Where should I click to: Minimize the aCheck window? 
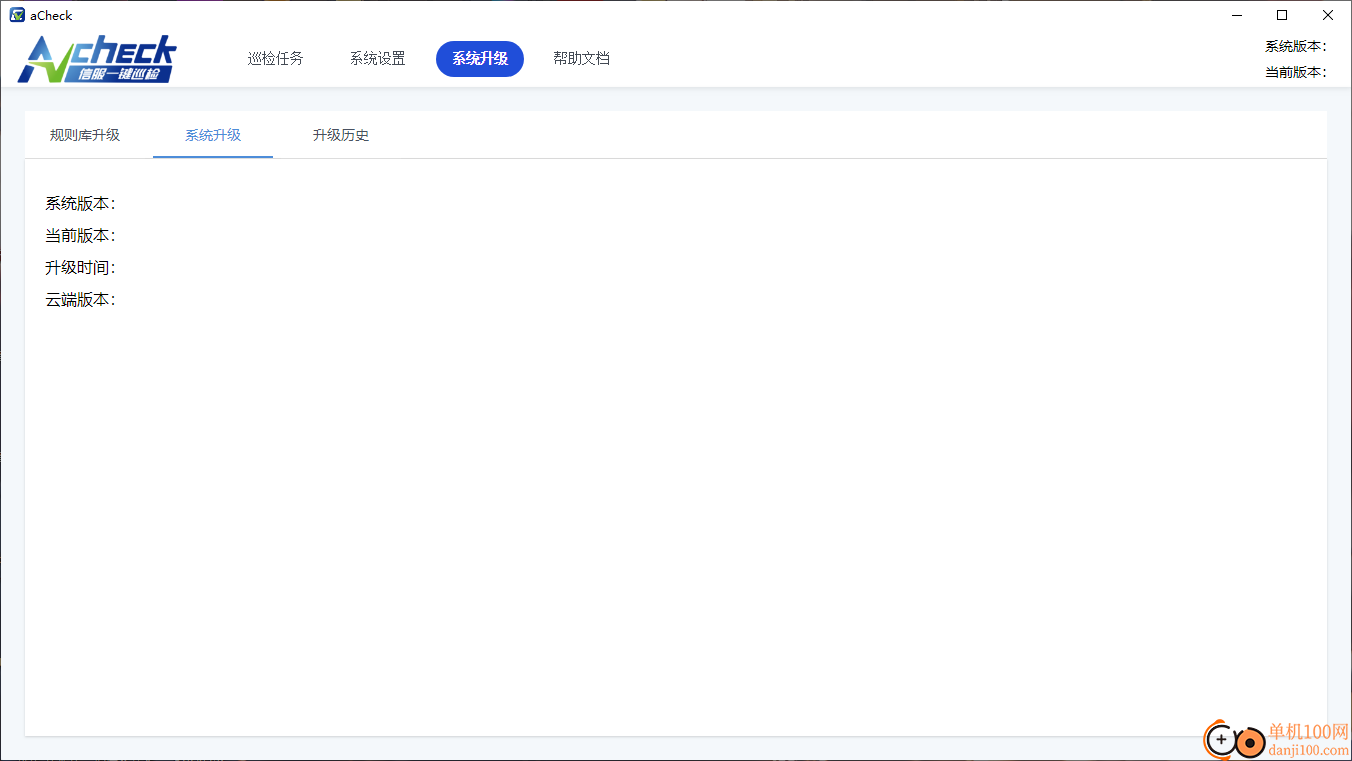pos(1237,15)
